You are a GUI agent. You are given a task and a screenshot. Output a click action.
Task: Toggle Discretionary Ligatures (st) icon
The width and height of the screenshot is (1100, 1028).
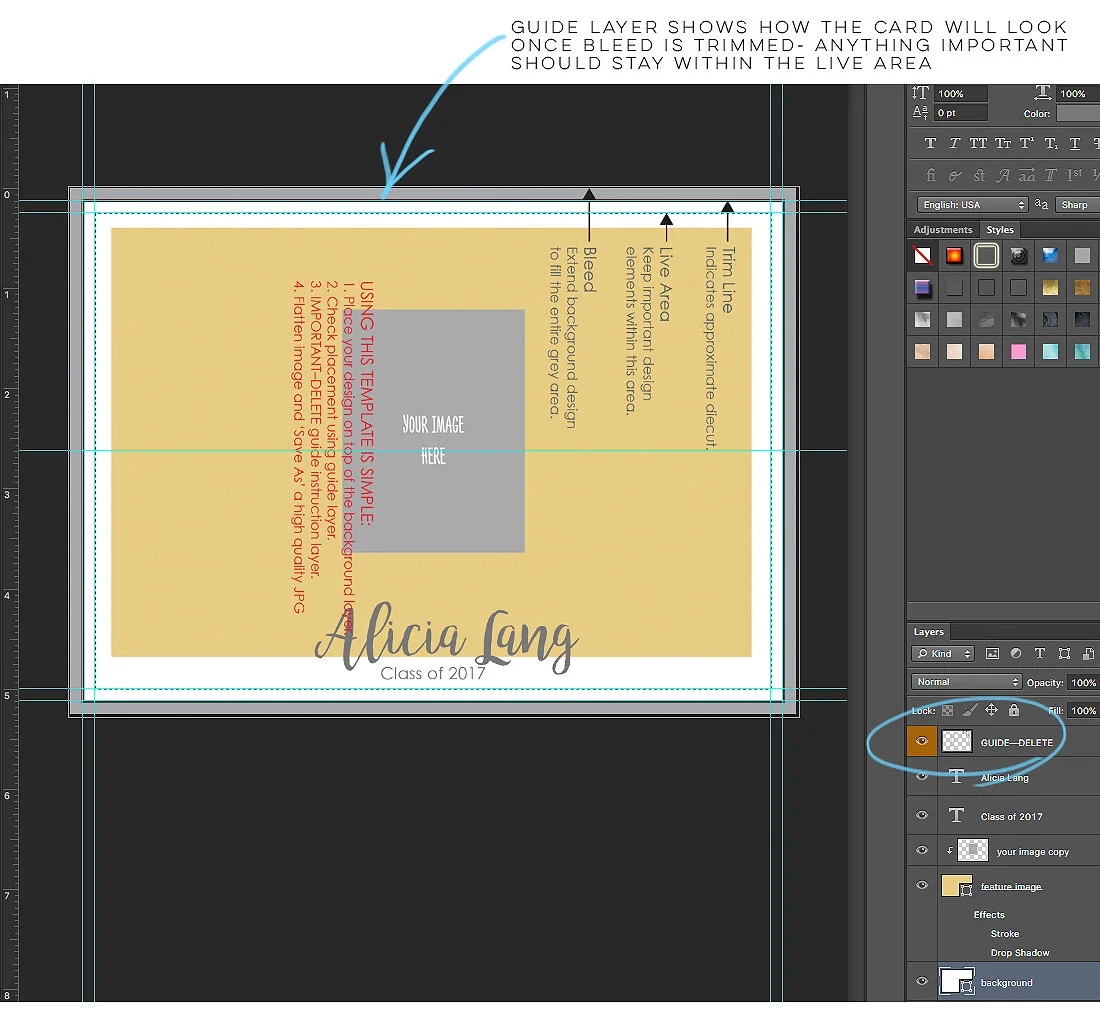[x=979, y=175]
